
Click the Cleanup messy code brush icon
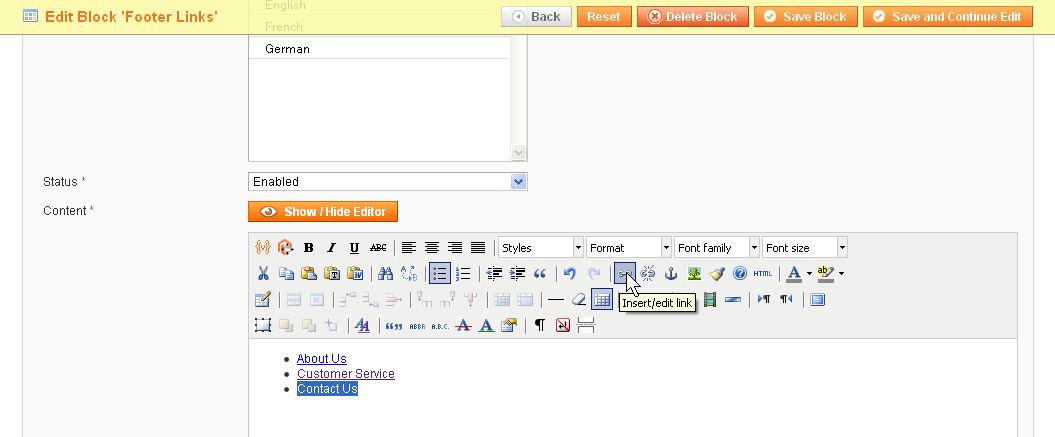[717, 273]
